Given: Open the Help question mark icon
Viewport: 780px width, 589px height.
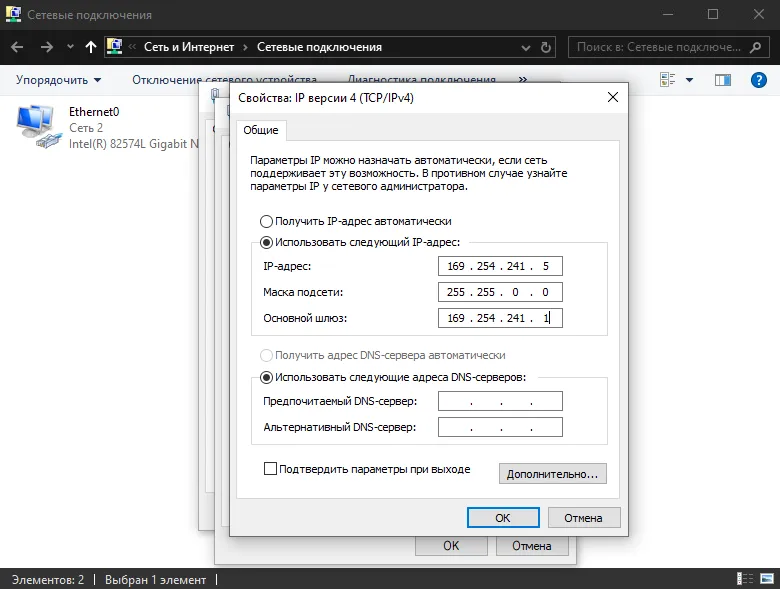Looking at the screenshot, I should pyautogui.click(x=759, y=80).
